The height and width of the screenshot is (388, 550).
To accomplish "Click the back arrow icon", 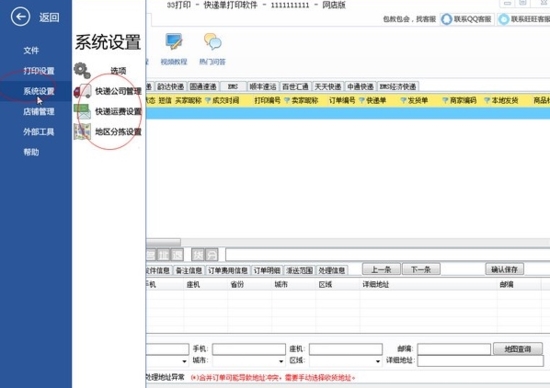I will point(20,16).
